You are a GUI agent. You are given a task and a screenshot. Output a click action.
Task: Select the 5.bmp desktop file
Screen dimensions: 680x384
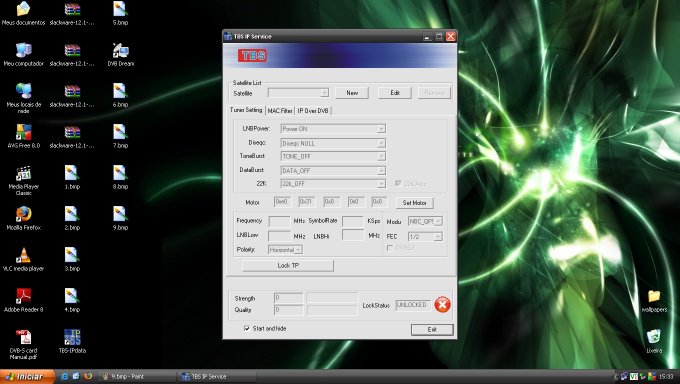[x=120, y=13]
